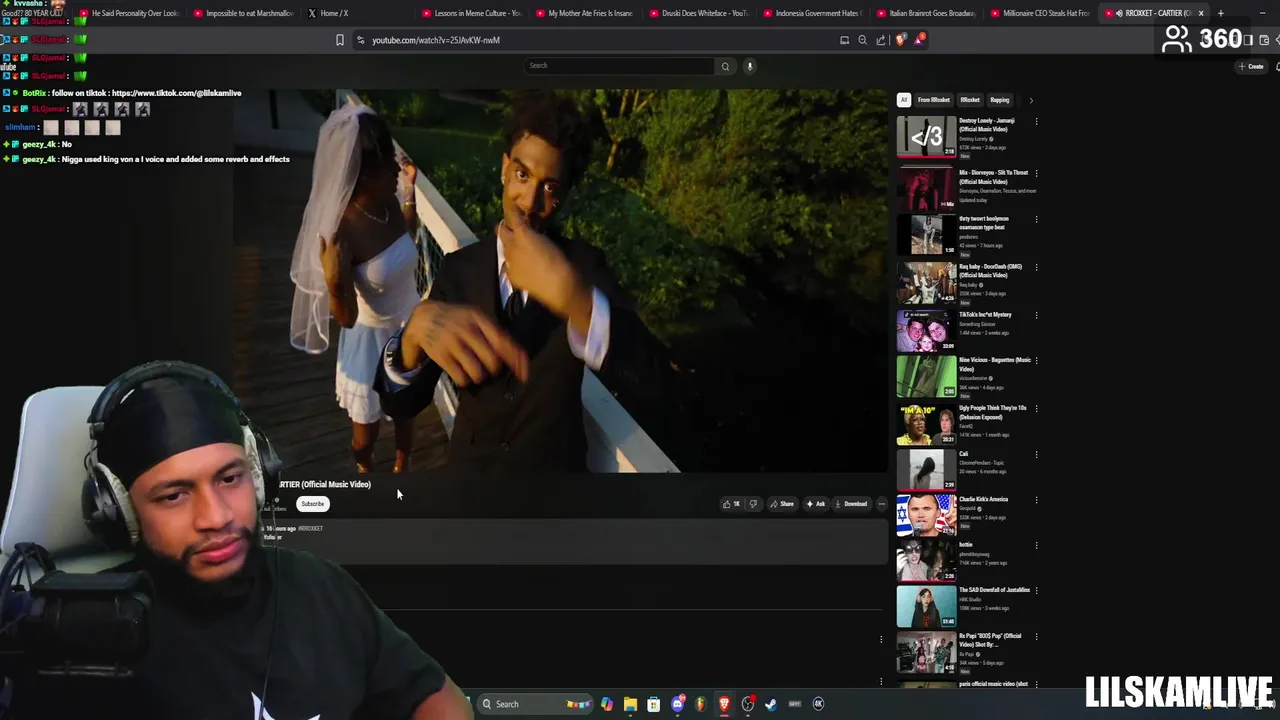This screenshot has height=720, width=1280.
Task: Open the 4K app icon in the taskbar
Action: click(x=818, y=704)
